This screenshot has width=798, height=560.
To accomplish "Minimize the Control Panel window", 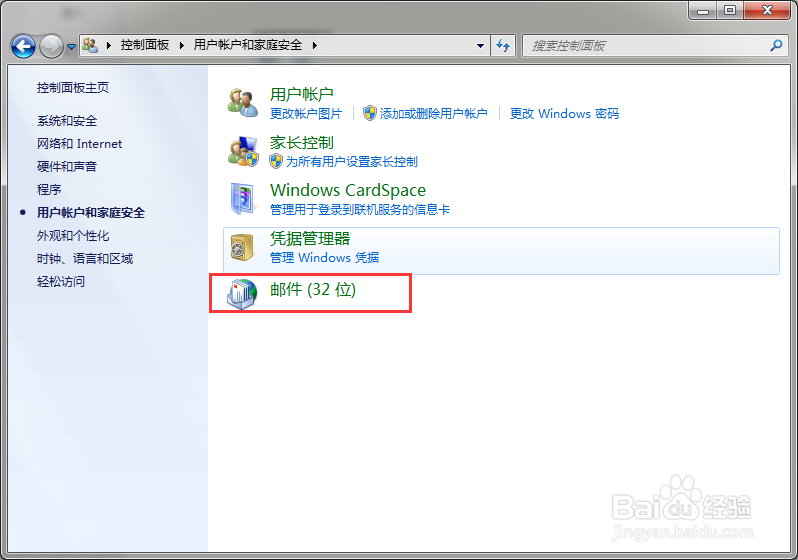I will (x=703, y=10).
